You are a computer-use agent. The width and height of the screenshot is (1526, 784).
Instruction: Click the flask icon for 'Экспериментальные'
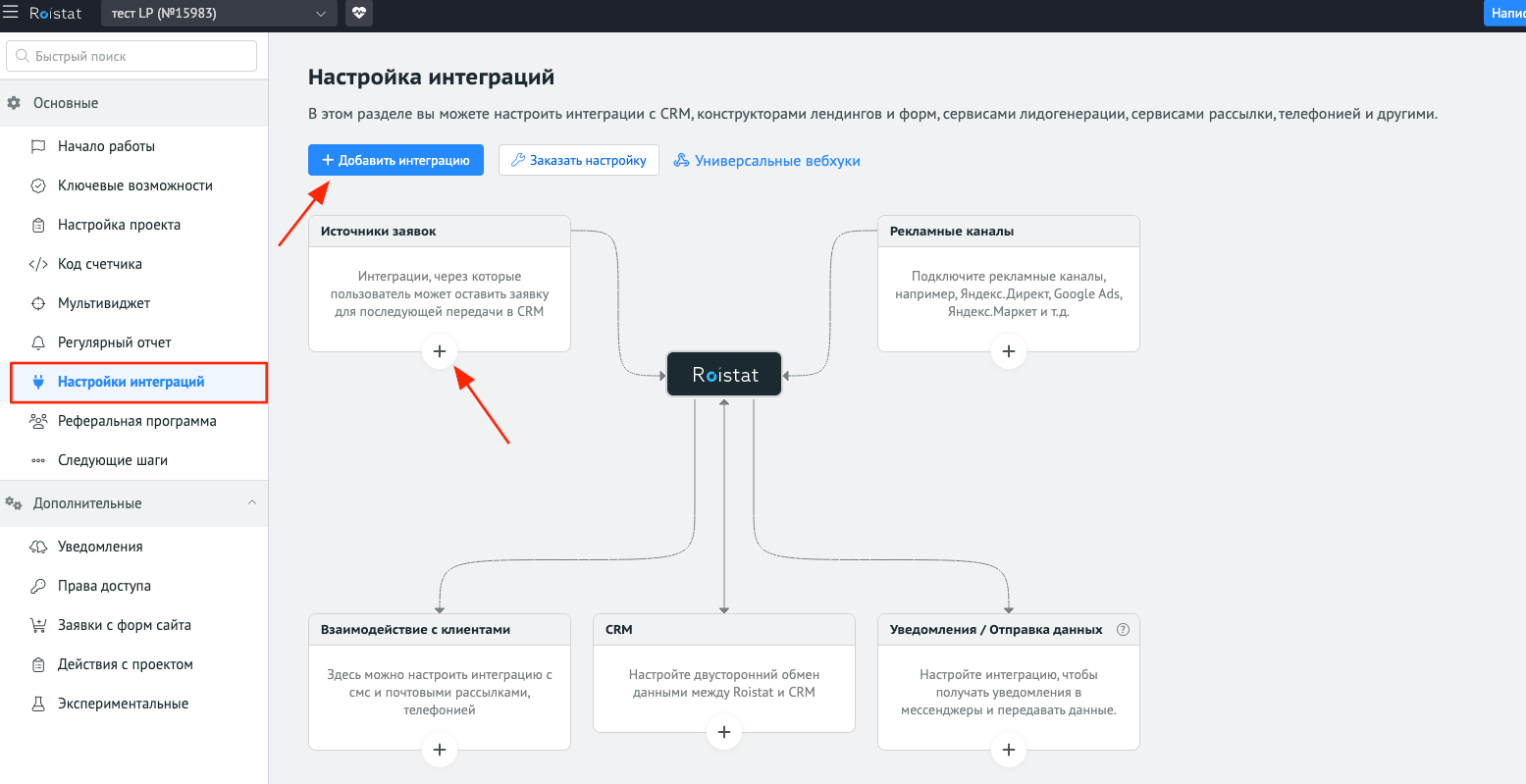click(38, 704)
